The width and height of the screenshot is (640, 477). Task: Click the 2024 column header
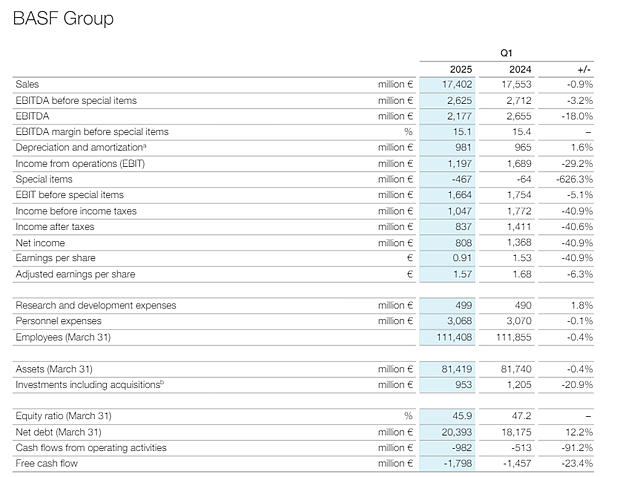[520, 69]
